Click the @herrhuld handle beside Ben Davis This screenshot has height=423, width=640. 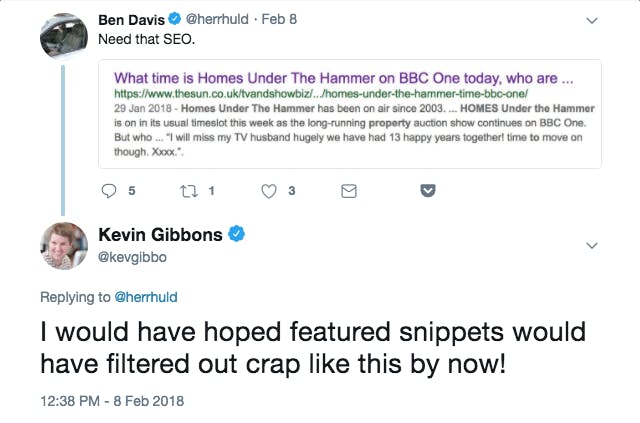click(x=216, y=18)
